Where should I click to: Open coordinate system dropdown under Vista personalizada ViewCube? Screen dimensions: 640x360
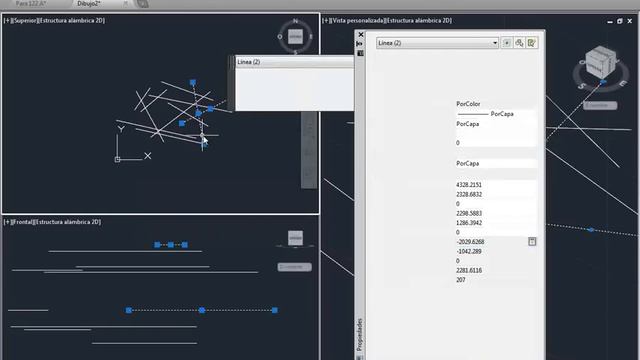click(600, 106)
